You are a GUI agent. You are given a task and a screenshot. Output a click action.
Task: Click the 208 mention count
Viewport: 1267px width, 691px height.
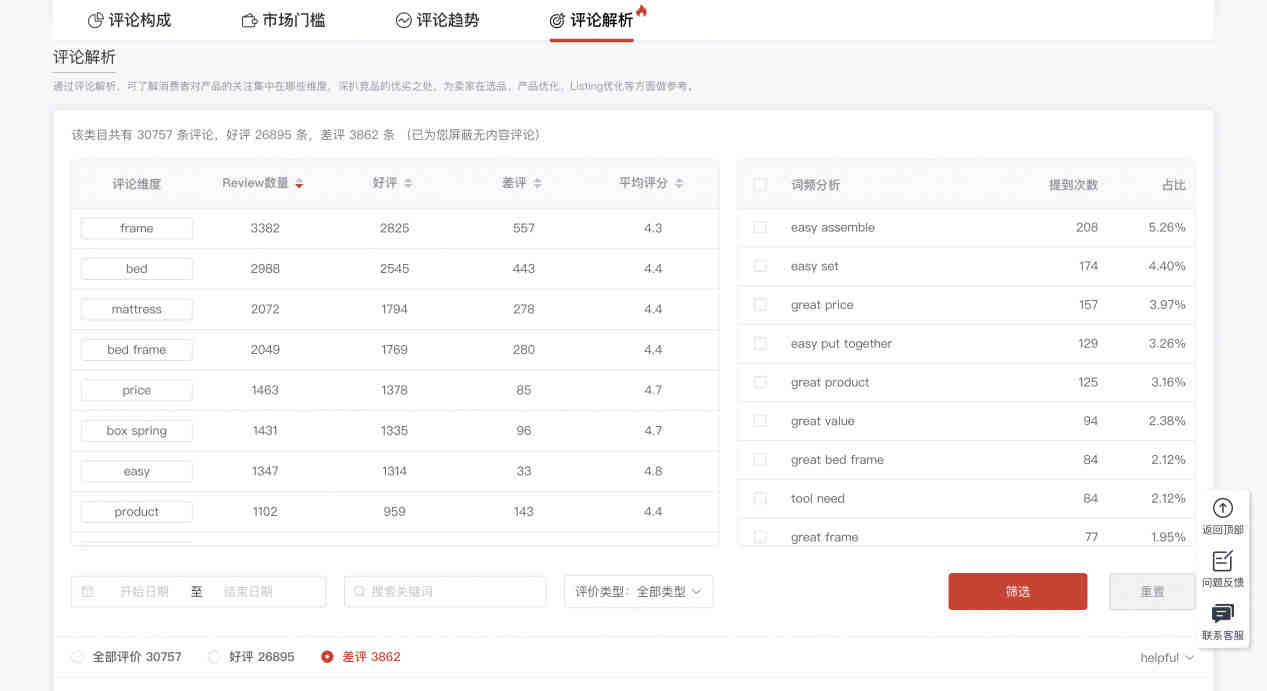(x=1087, y=227)
